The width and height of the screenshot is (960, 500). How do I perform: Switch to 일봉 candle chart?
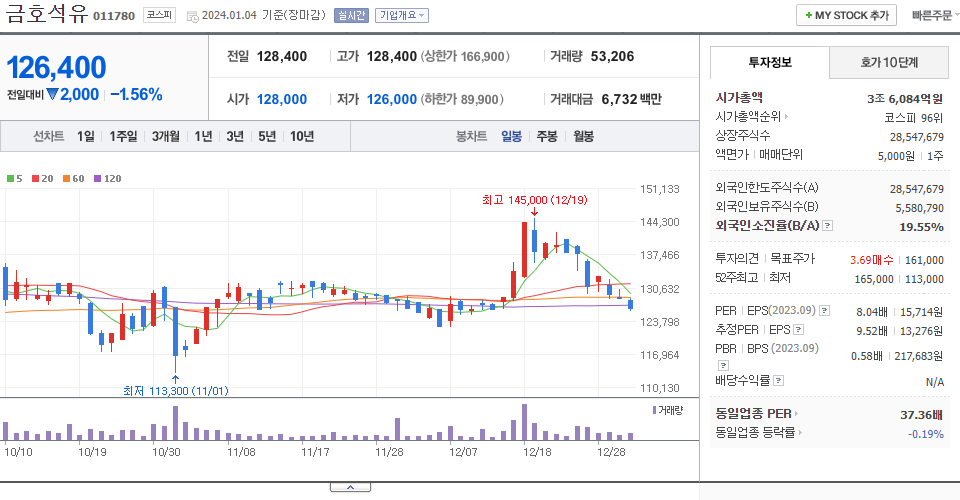(511, 136)
